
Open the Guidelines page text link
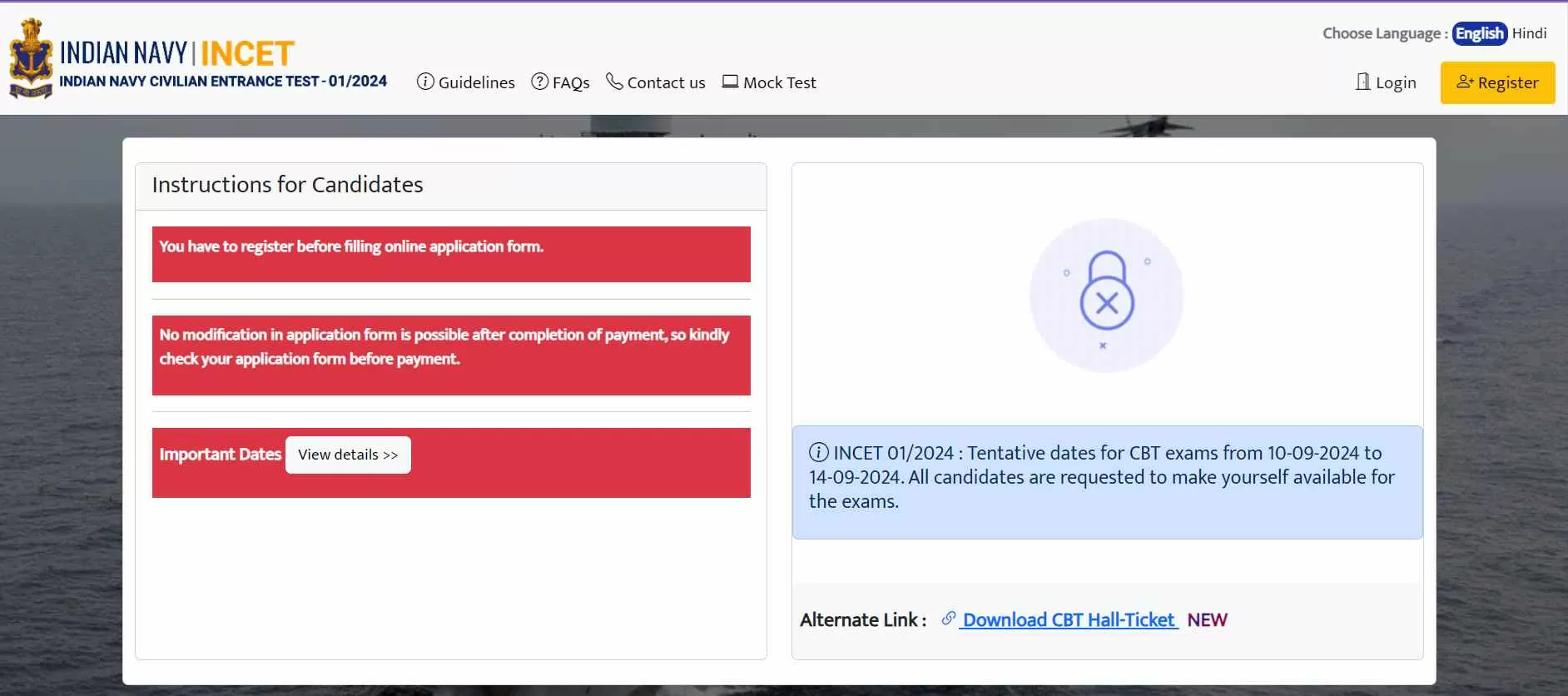[x=476, y=82]
